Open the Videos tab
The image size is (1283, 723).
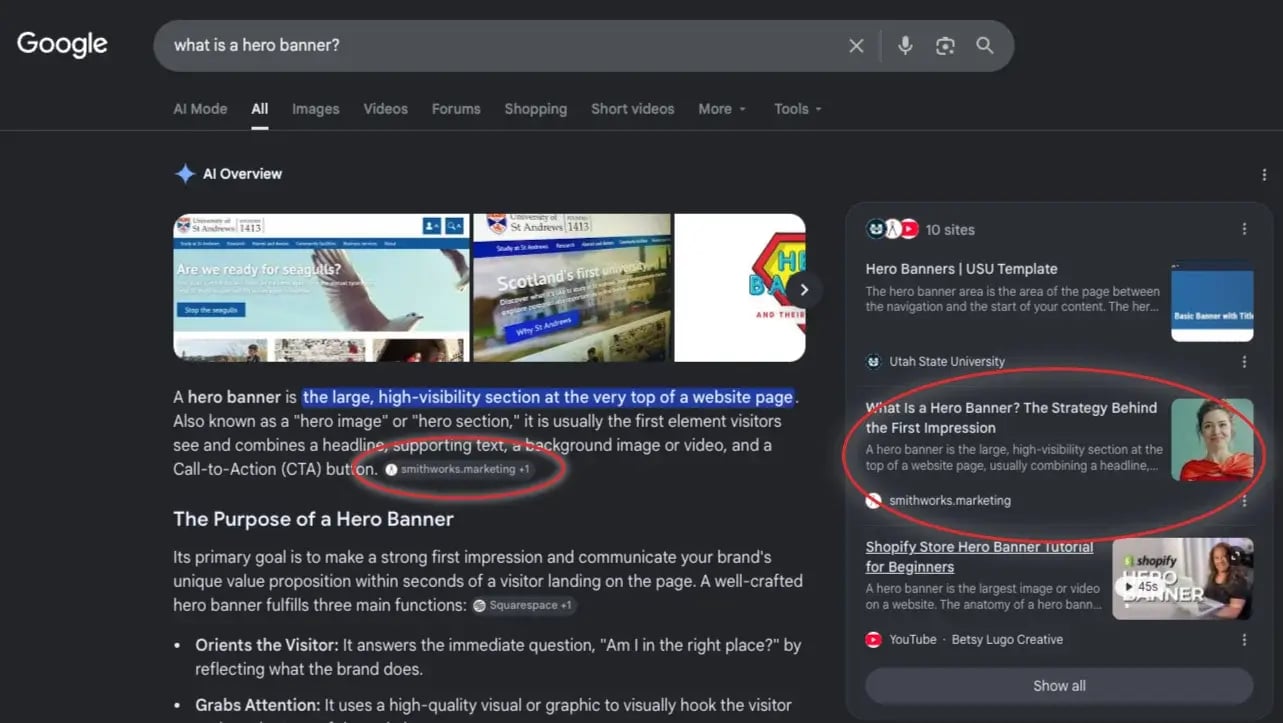tap(386, 109)
